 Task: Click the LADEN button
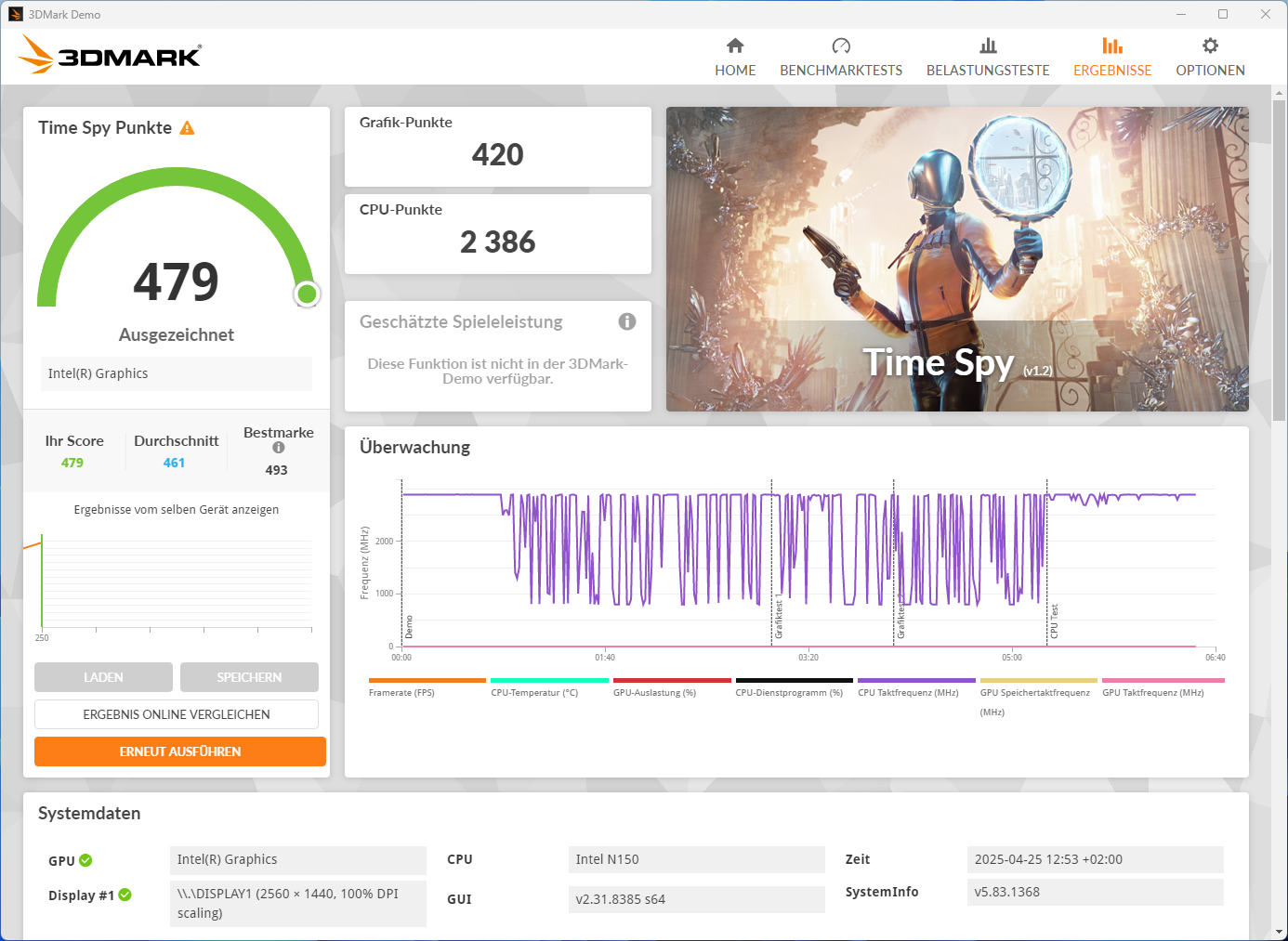103,677
